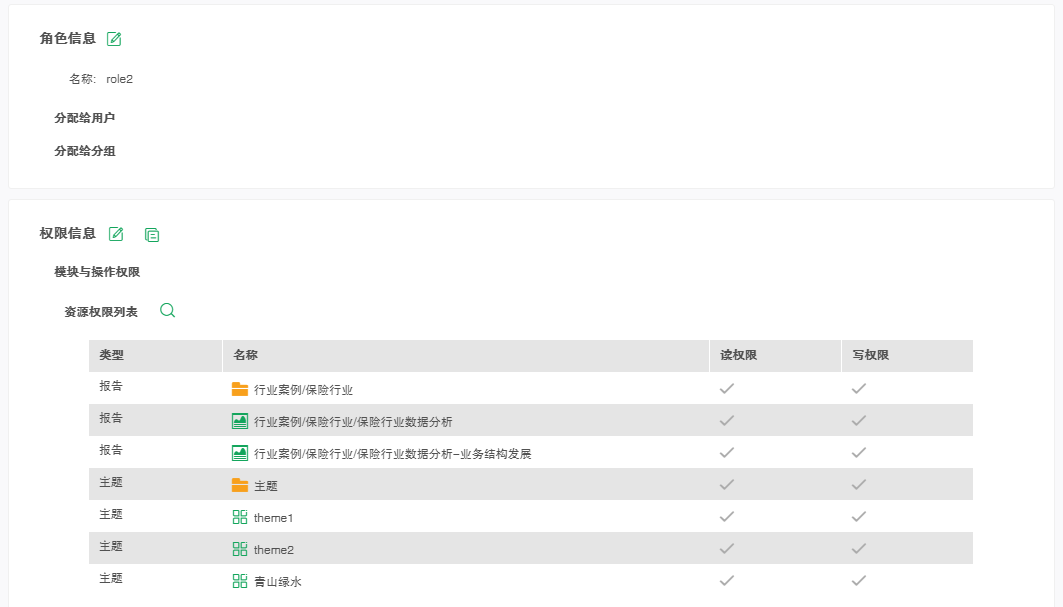Click the orange 主题 folder icon
The image size is (1063, 607).
(x=240, y=485)
